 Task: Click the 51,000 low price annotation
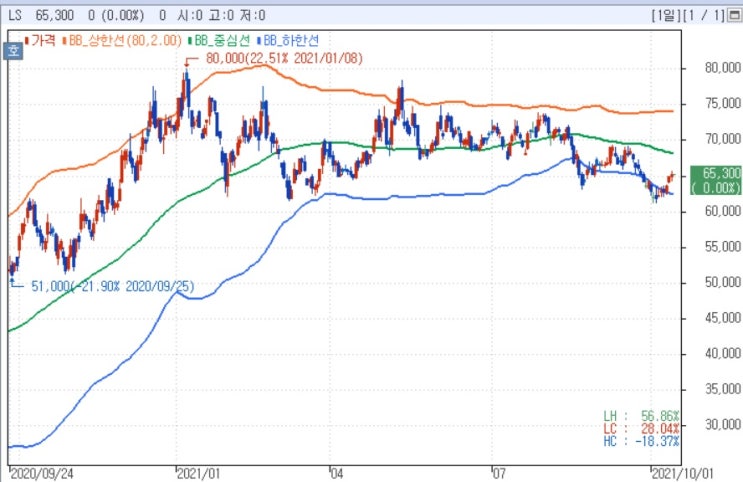(x=113, y=286)
